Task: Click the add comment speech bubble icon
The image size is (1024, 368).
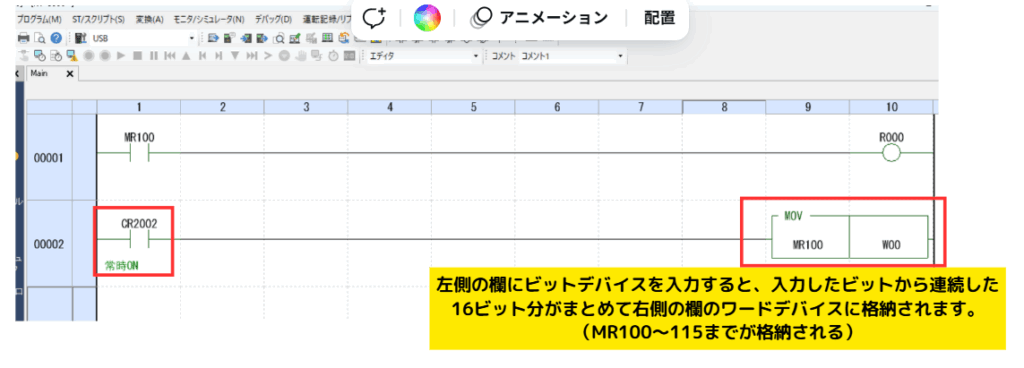Action: pyautogui.click(x=375, y=18)
